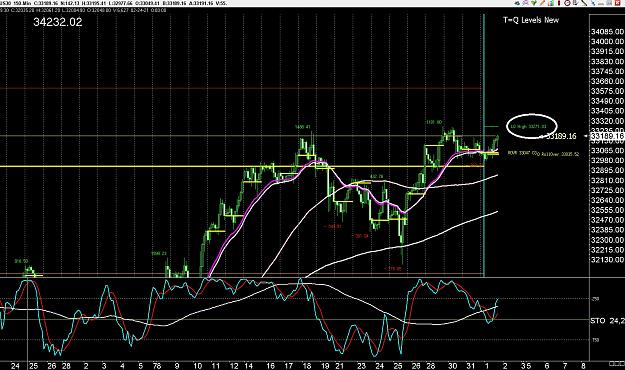Click the red clock circle toolbar icon
This screenshot has height=370, width=625.
tap(567, 3)
